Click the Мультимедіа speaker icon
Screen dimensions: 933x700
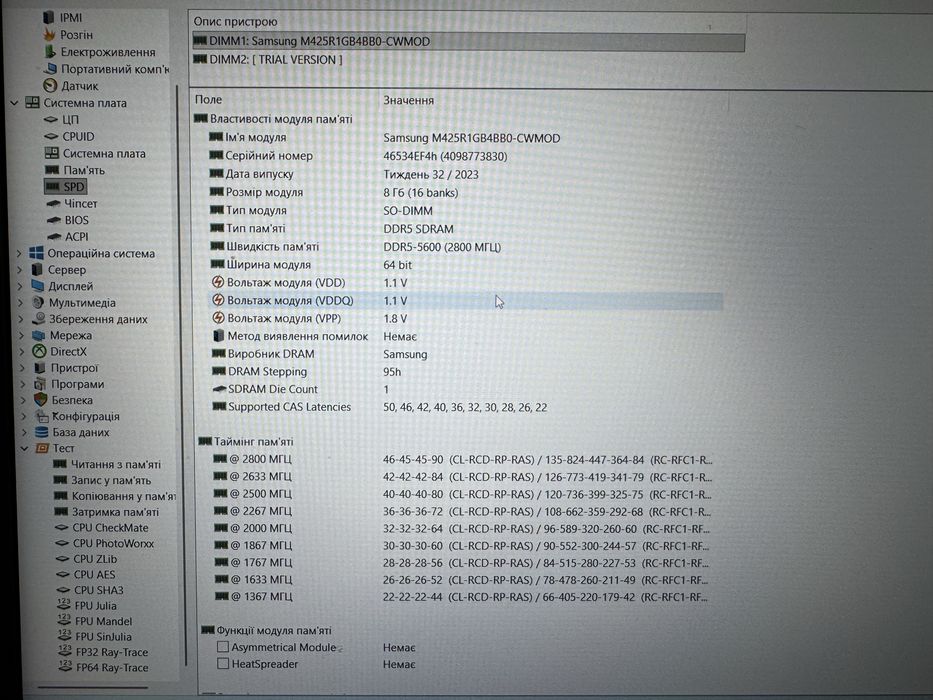point(38,302)
